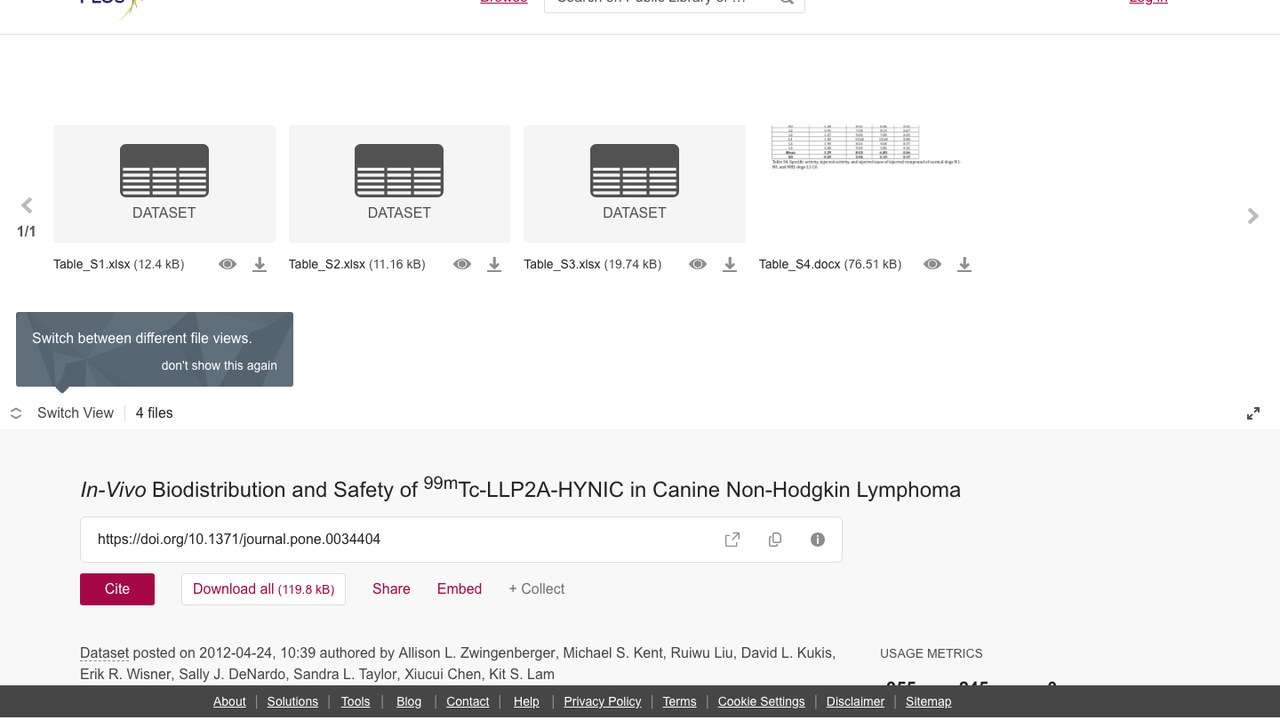Preview Table_S1.xlsx with eye icon
This screenshot has height=720, width=1280.
coord(227,264)
